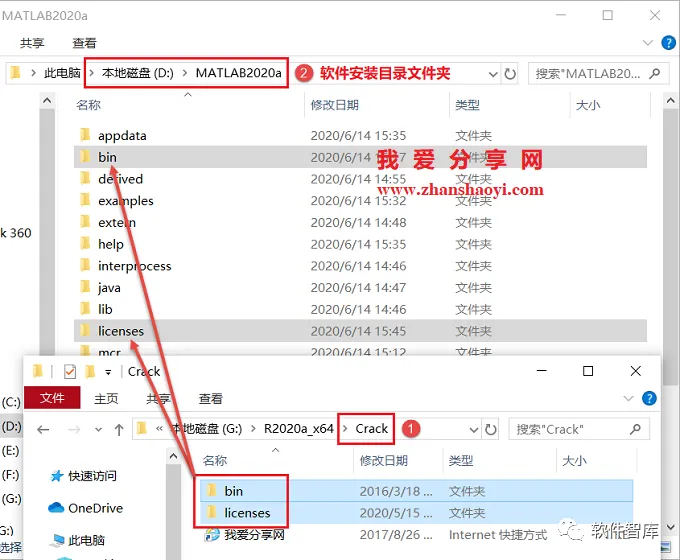Select the (G:) drive in left pane
680x560 pixels.
[11, 499]
